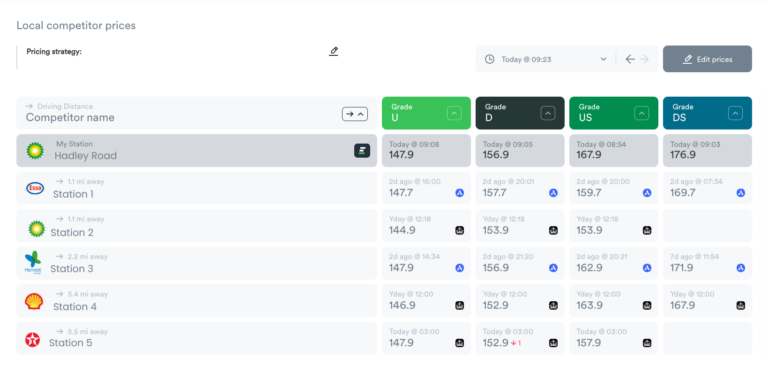Click Station 1 Grade U source icon
This screenshot has width=768, height=373.
click(459, 193)
